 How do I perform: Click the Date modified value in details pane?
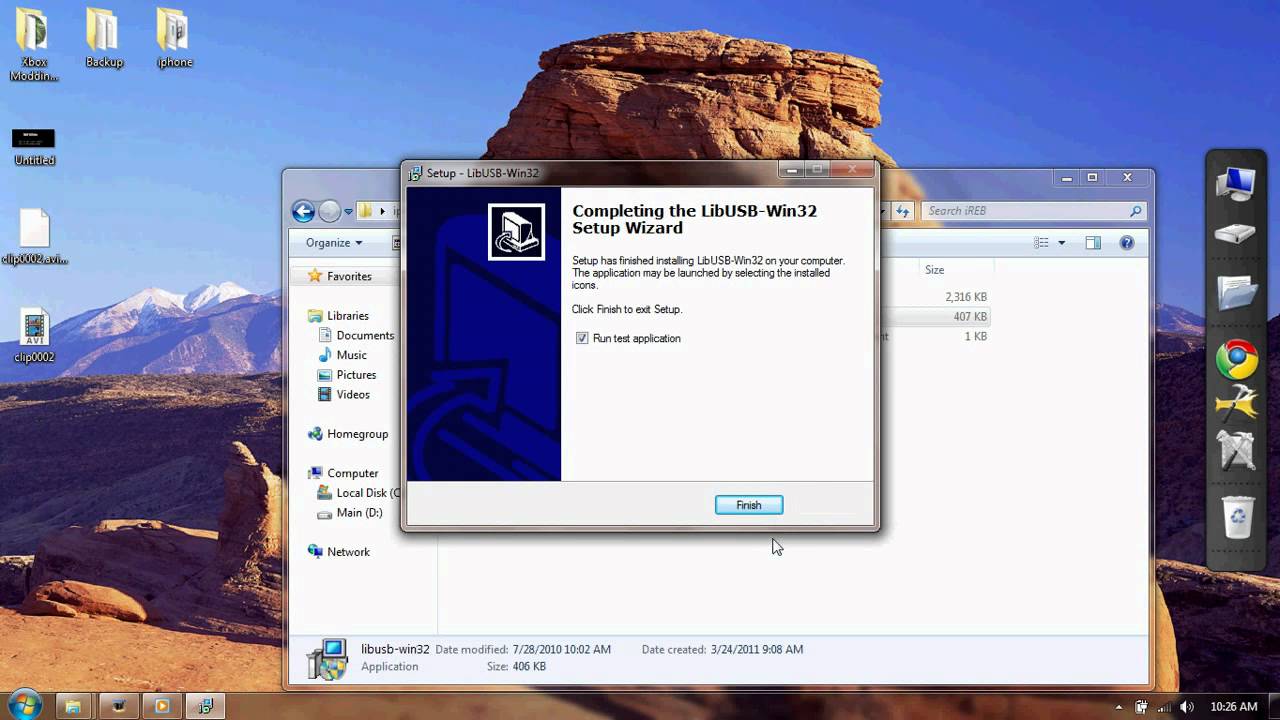561,650
